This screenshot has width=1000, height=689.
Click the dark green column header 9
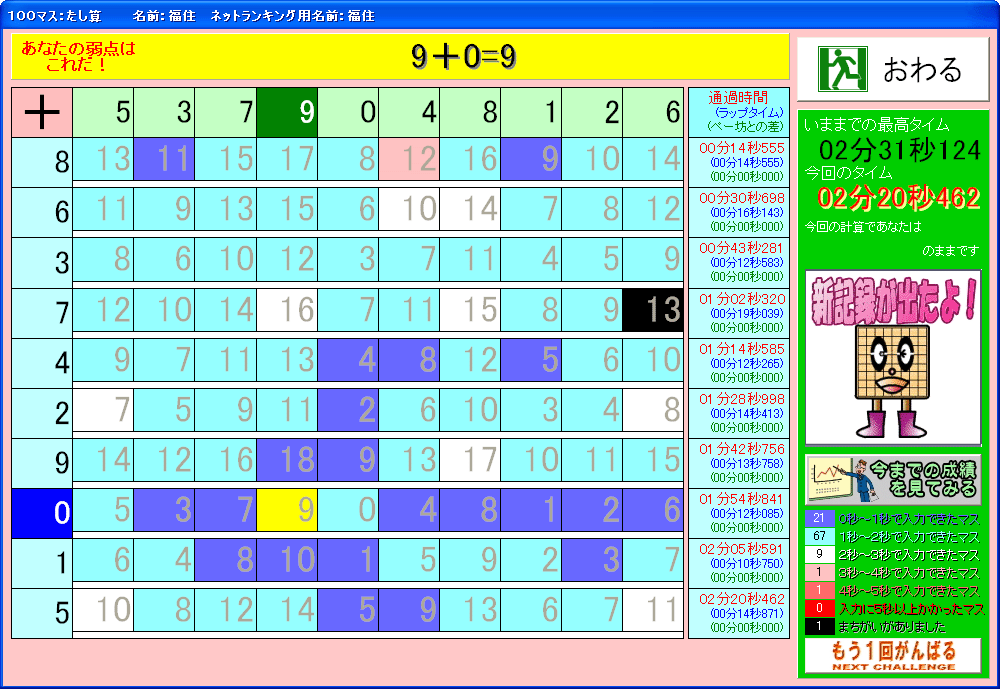(287, 113)
